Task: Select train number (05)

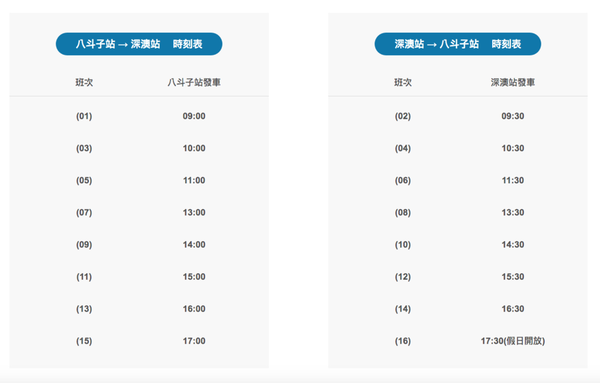Action: click(x=84, y=180)
